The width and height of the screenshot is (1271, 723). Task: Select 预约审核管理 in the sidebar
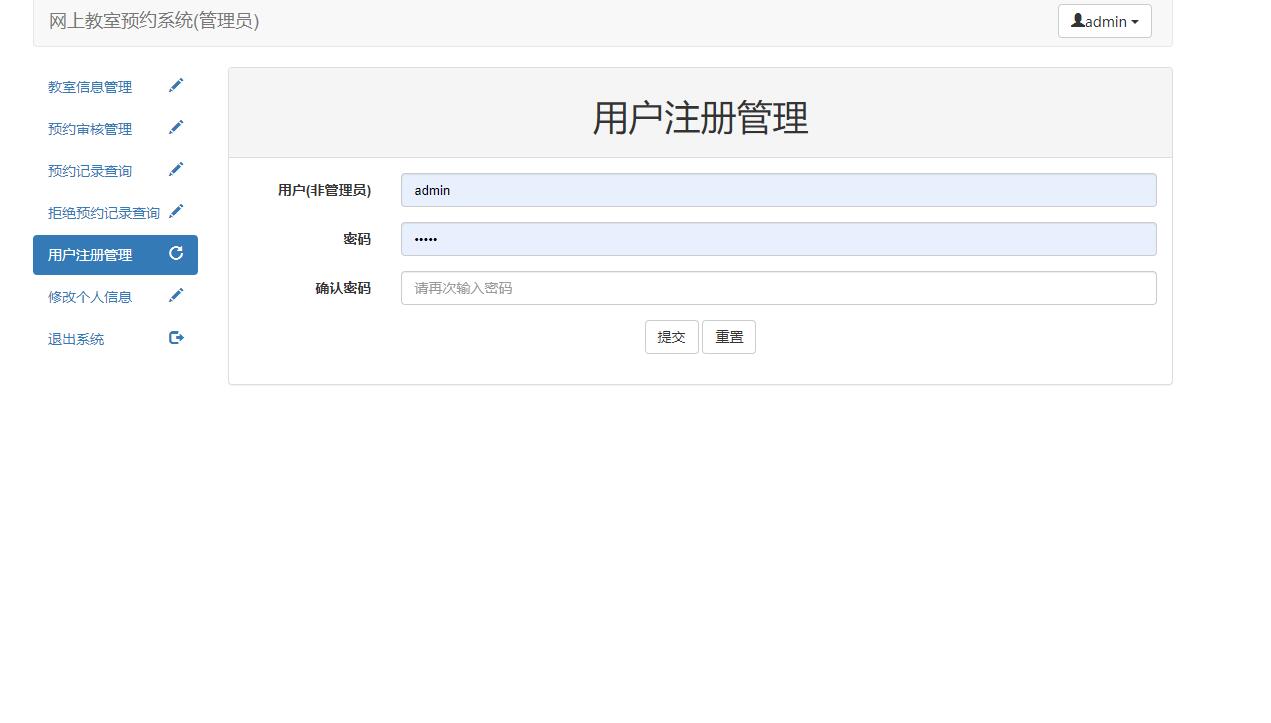pyautogui.click(x=89, y=129)
